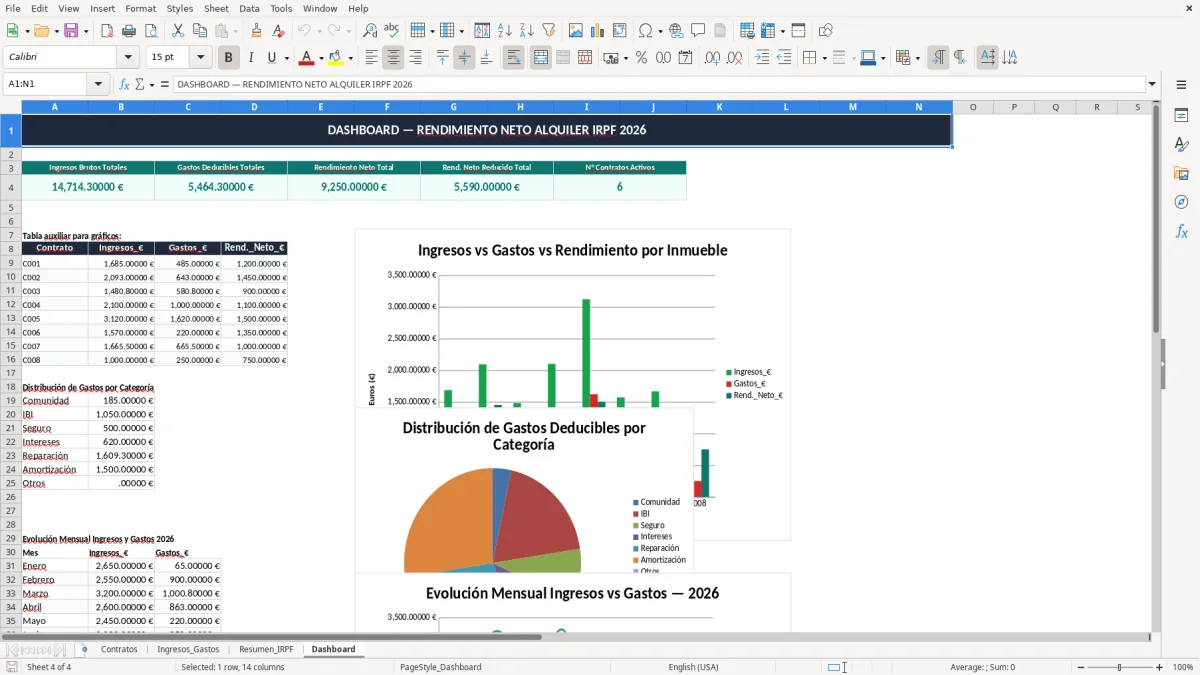Switch to the Contratos sheet tab
1200x675 pixels.
[119, 649]
